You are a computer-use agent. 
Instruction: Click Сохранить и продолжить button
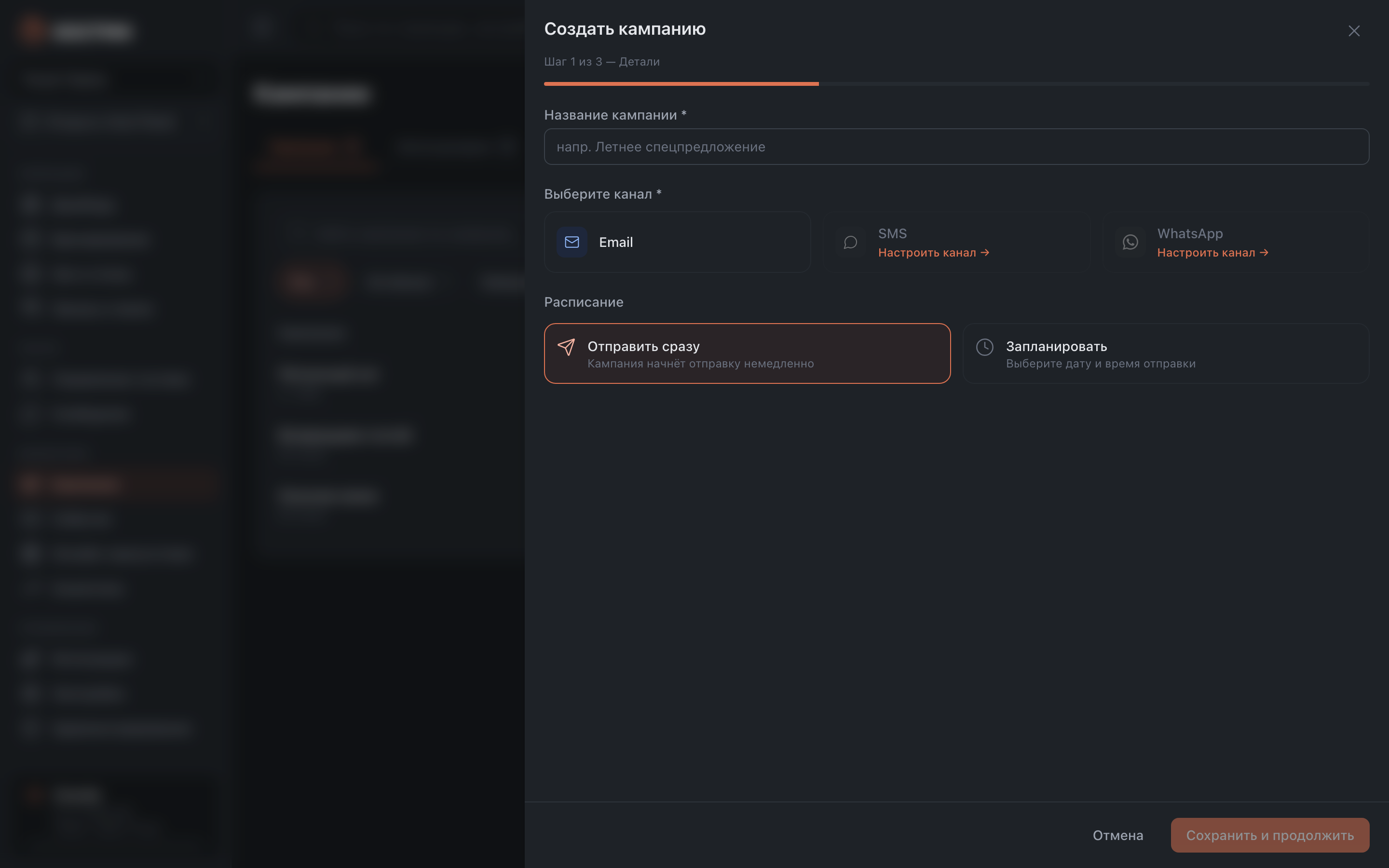click(1269, 835)
